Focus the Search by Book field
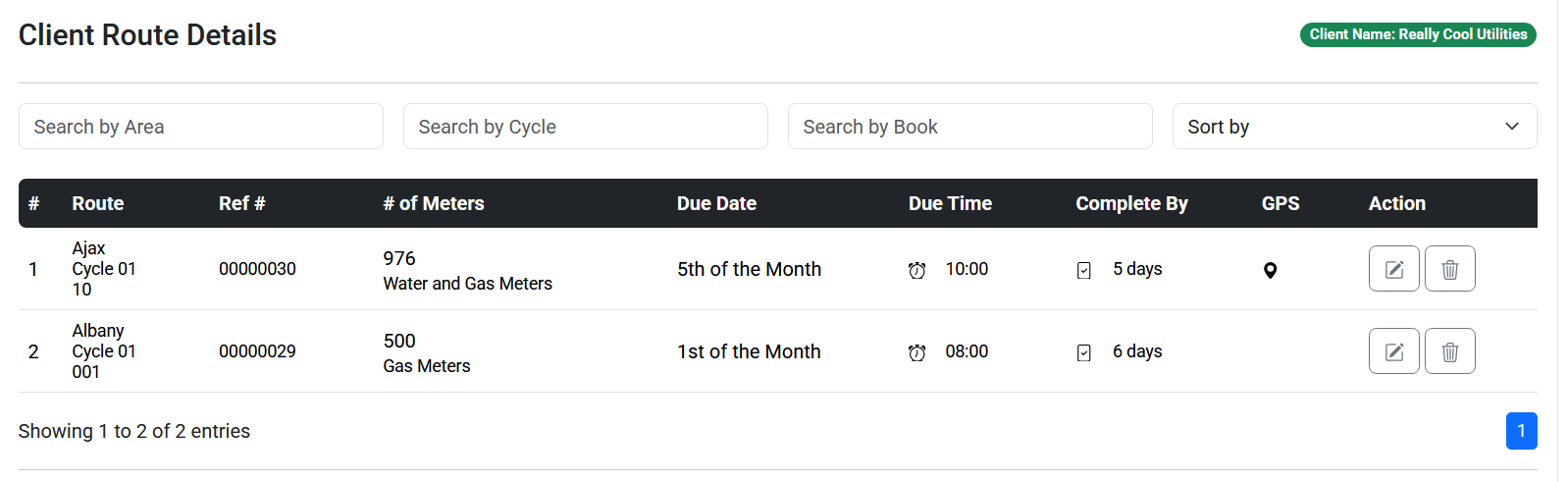Viewport: 1568px width, 482px height. click(x=970, y=127)
